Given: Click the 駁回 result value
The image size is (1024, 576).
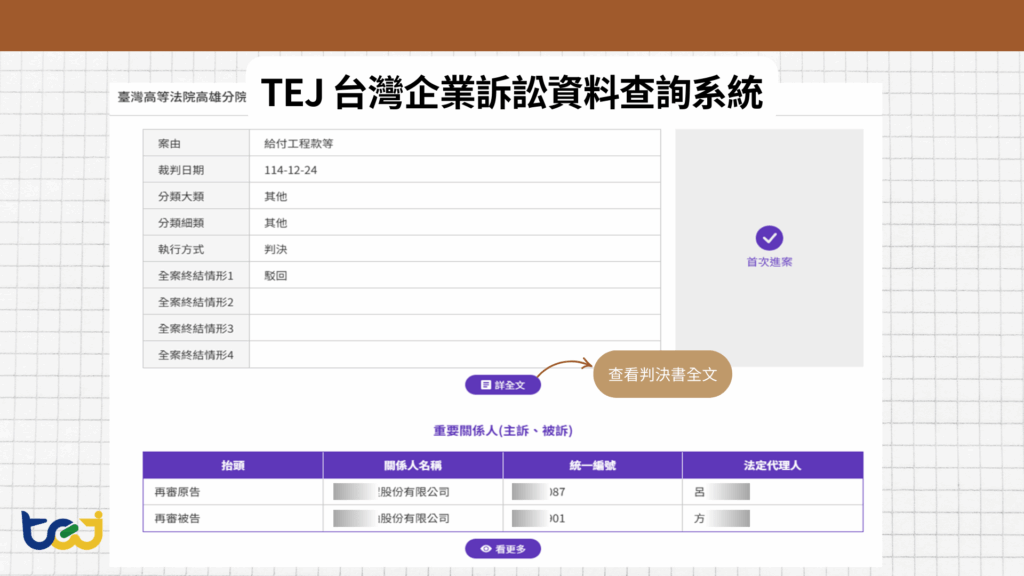Looking at the screenshot, I should pos(275,275).
